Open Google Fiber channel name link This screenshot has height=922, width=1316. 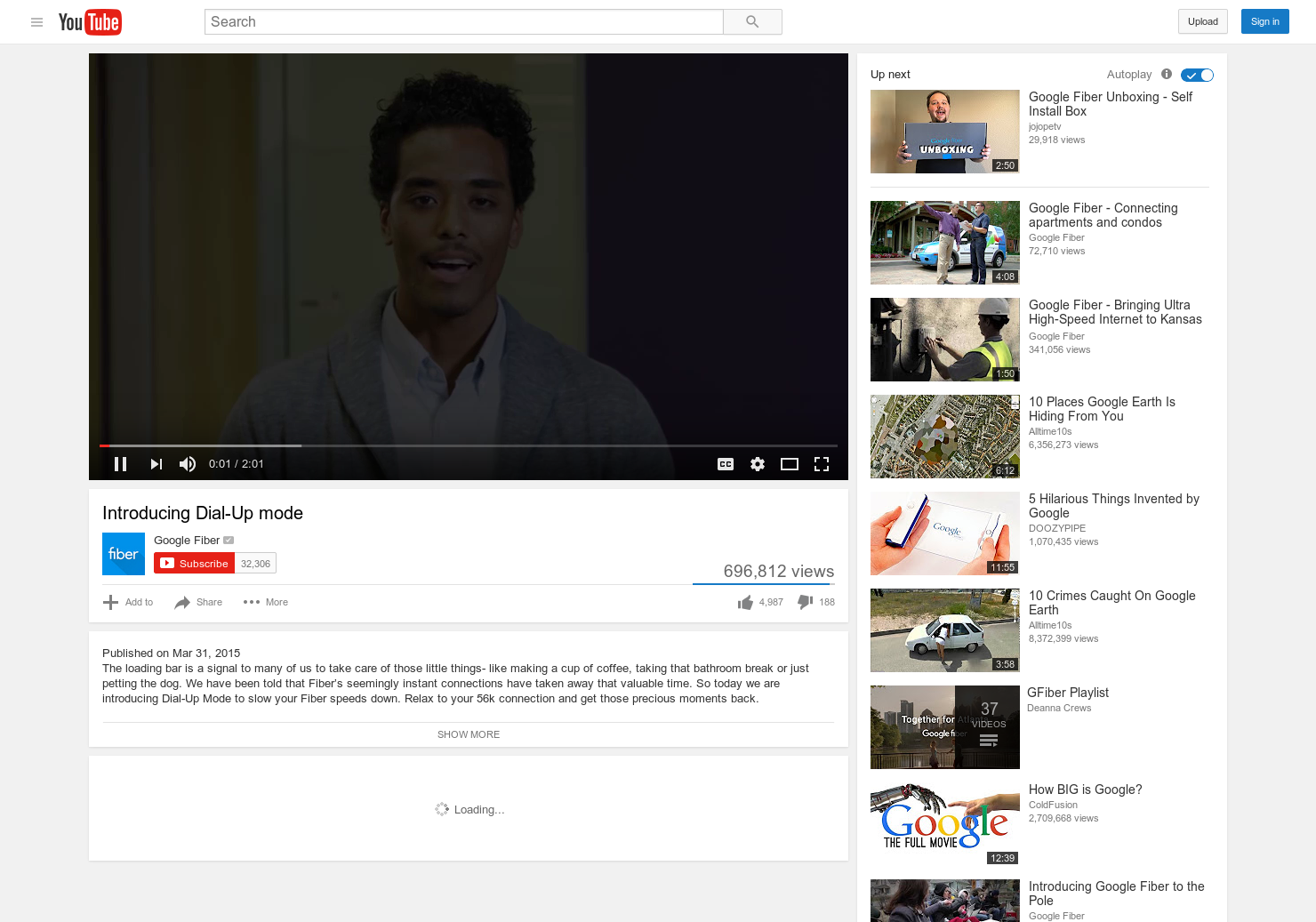(187, 541)
